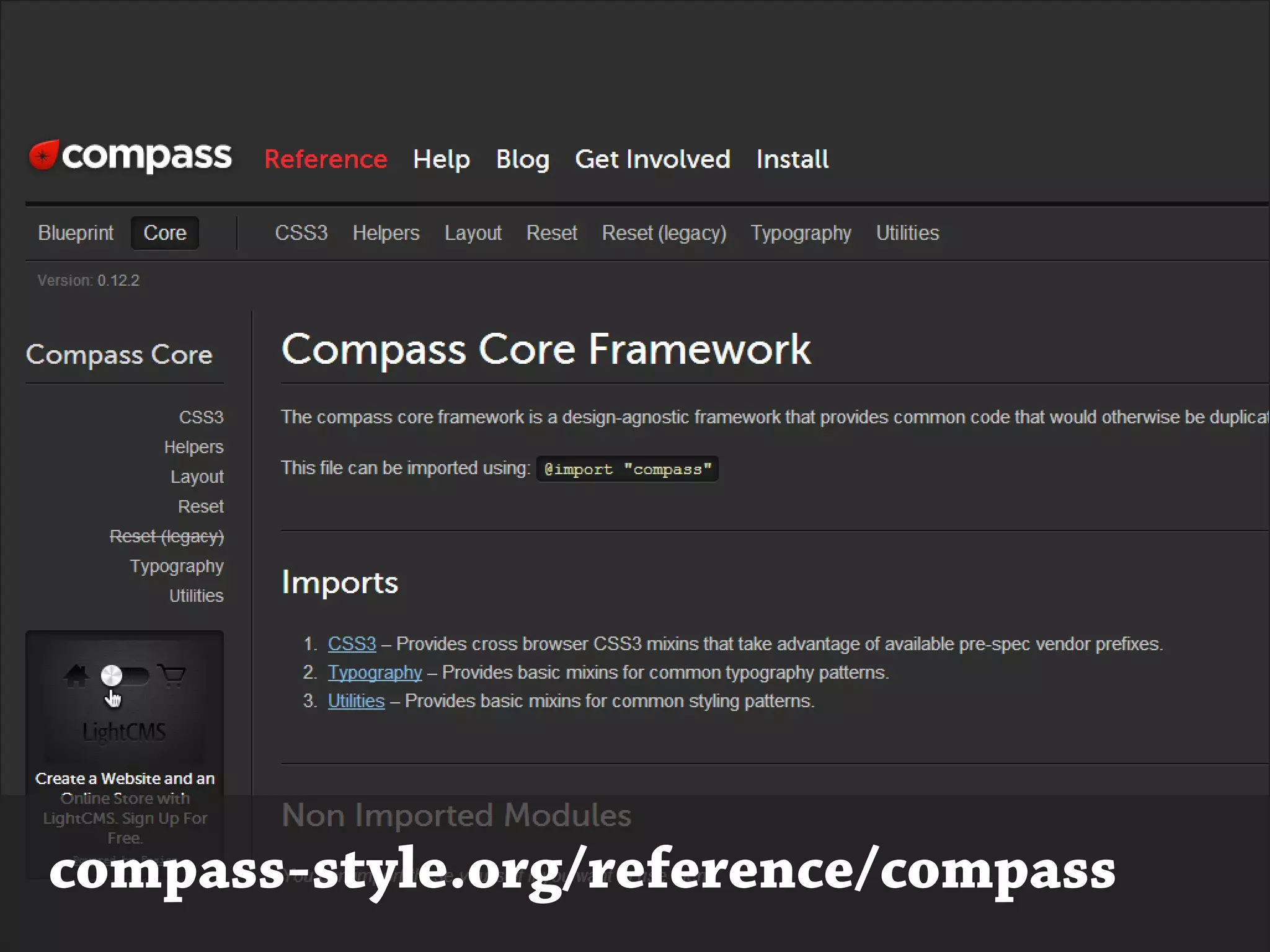Open the Help navigation link
Screen dimensions: 1270x952
pos(442,159)
